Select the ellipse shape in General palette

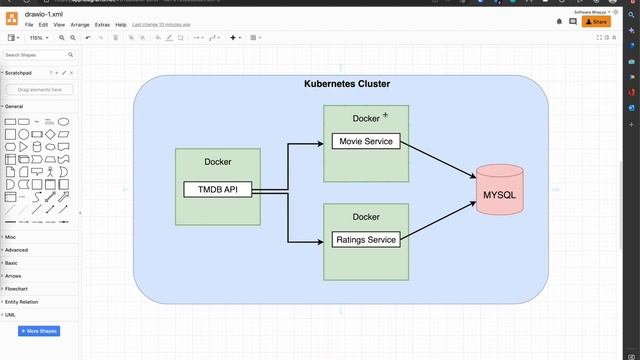point(63,122)
